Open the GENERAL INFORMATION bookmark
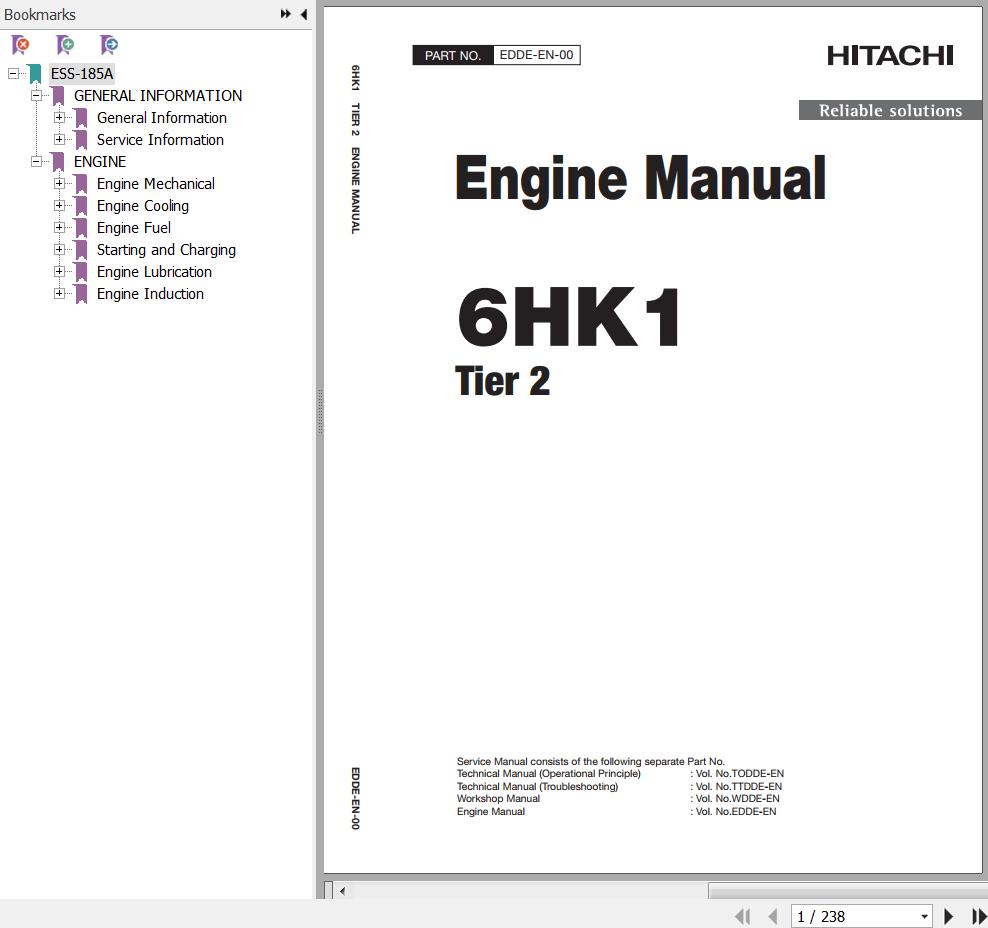This screenshot has width=988, height=928. pyautogui.click(x=158, y=96)
